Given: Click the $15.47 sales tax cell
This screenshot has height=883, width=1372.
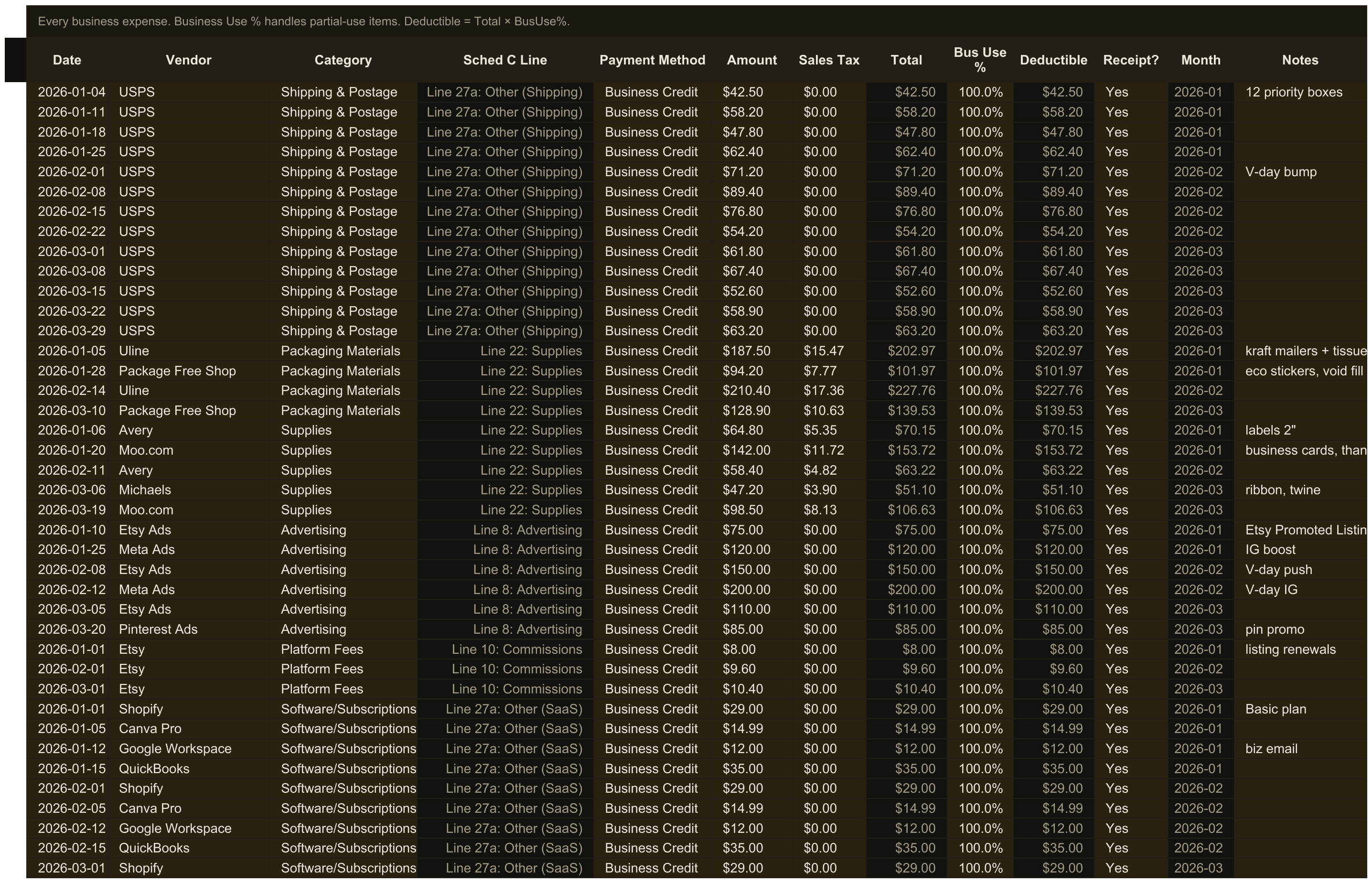Looking at the screenshot, I should 829,351.
